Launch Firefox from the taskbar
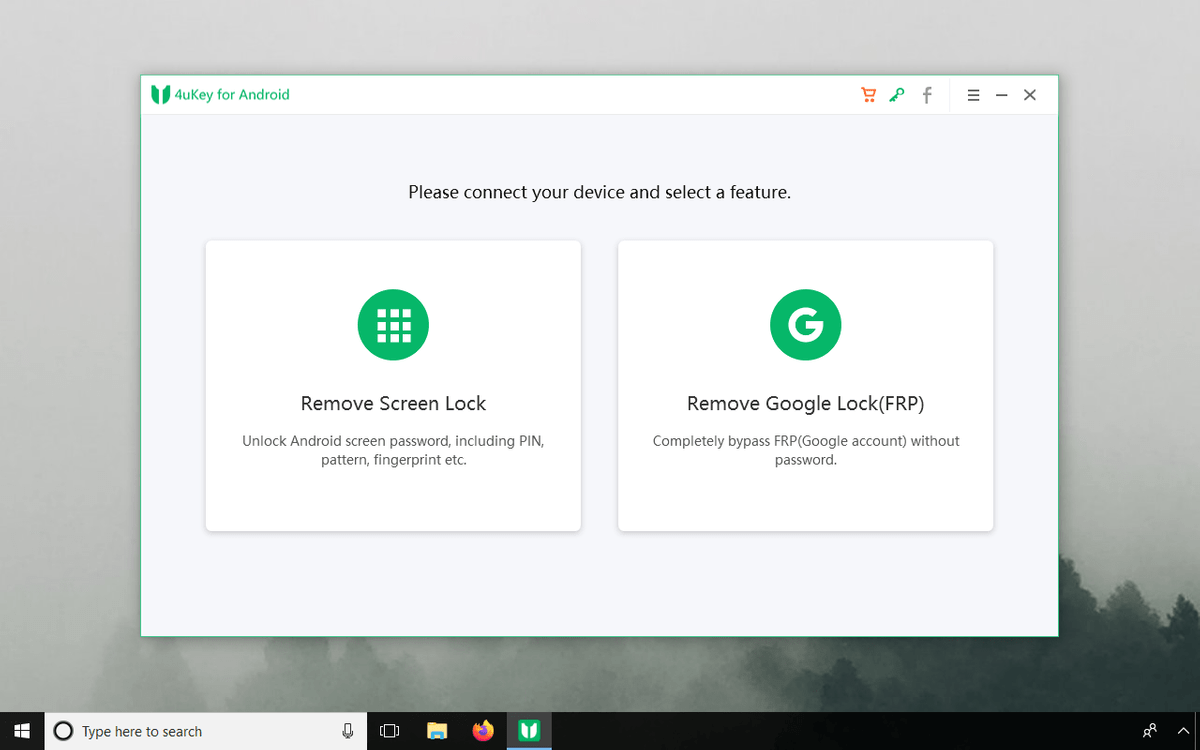 point(483,730)
